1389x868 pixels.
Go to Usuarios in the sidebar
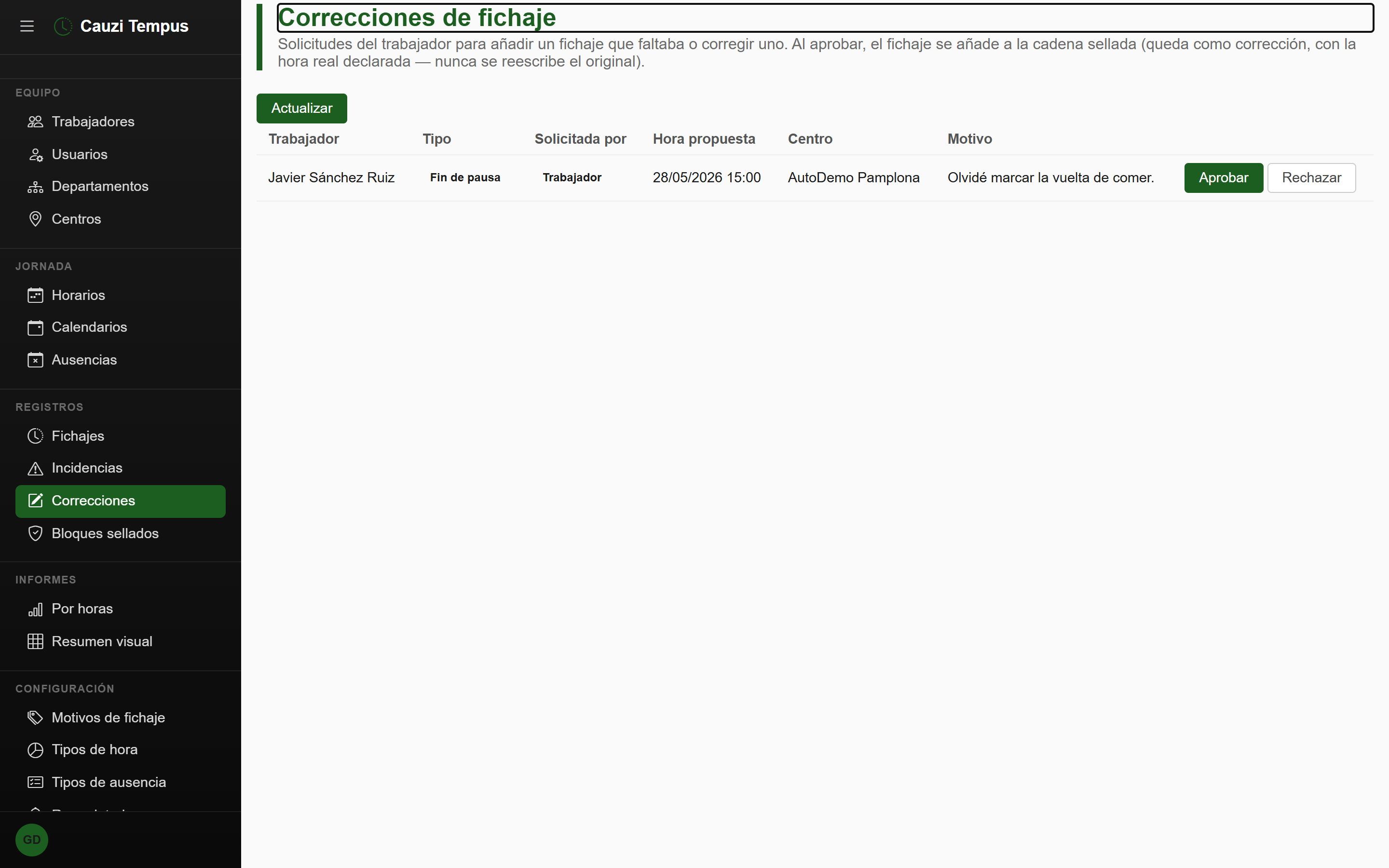click(x=121, y=154)
